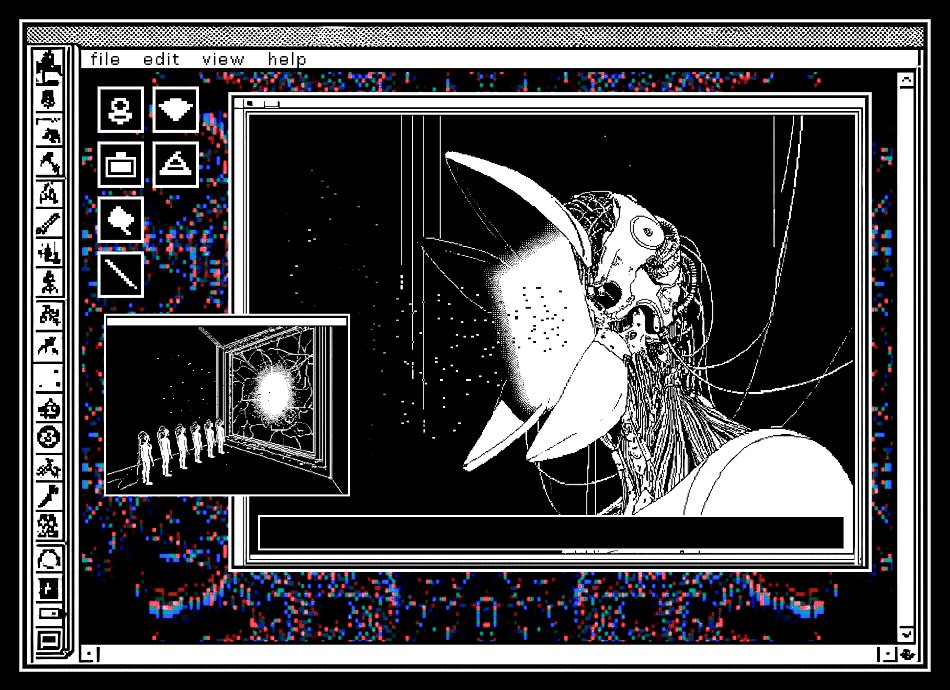Click the bell-shaped icon in the sidebar
The width and height of the screenshot is (950, 690).
(48, 99)
